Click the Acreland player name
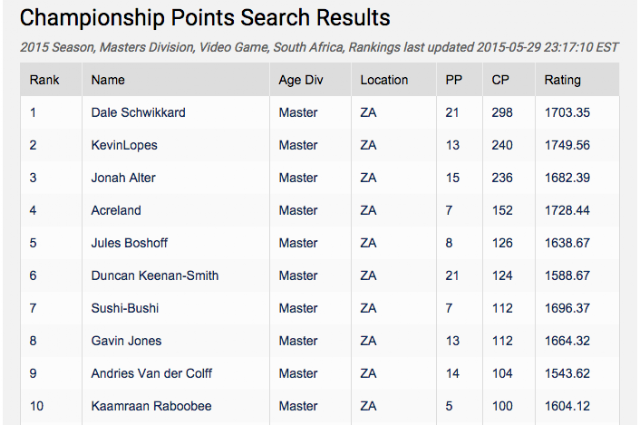The image size is (640, 425). 116,210
